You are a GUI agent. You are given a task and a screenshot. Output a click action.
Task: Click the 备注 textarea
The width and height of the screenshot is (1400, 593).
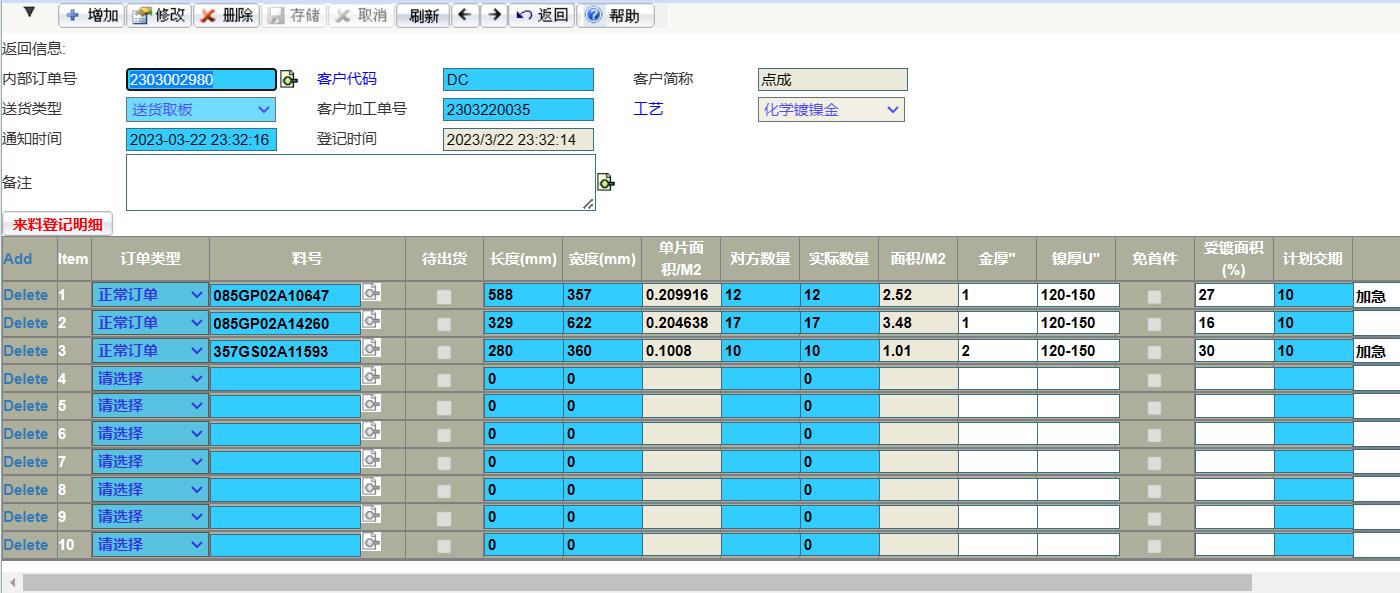[360, 182]
